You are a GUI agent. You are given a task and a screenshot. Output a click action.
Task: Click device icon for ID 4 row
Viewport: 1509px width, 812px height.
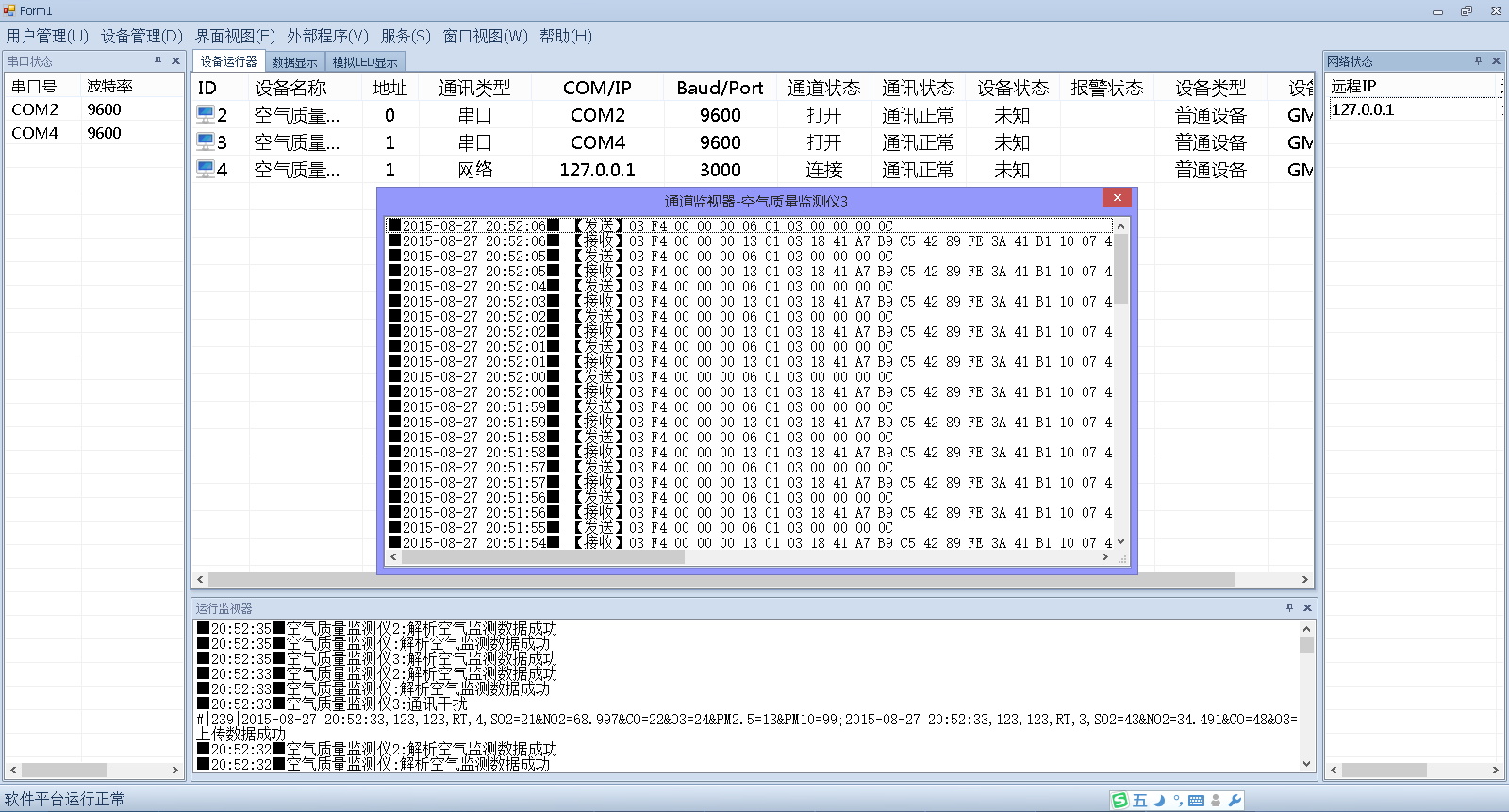(x=205, y=169)
